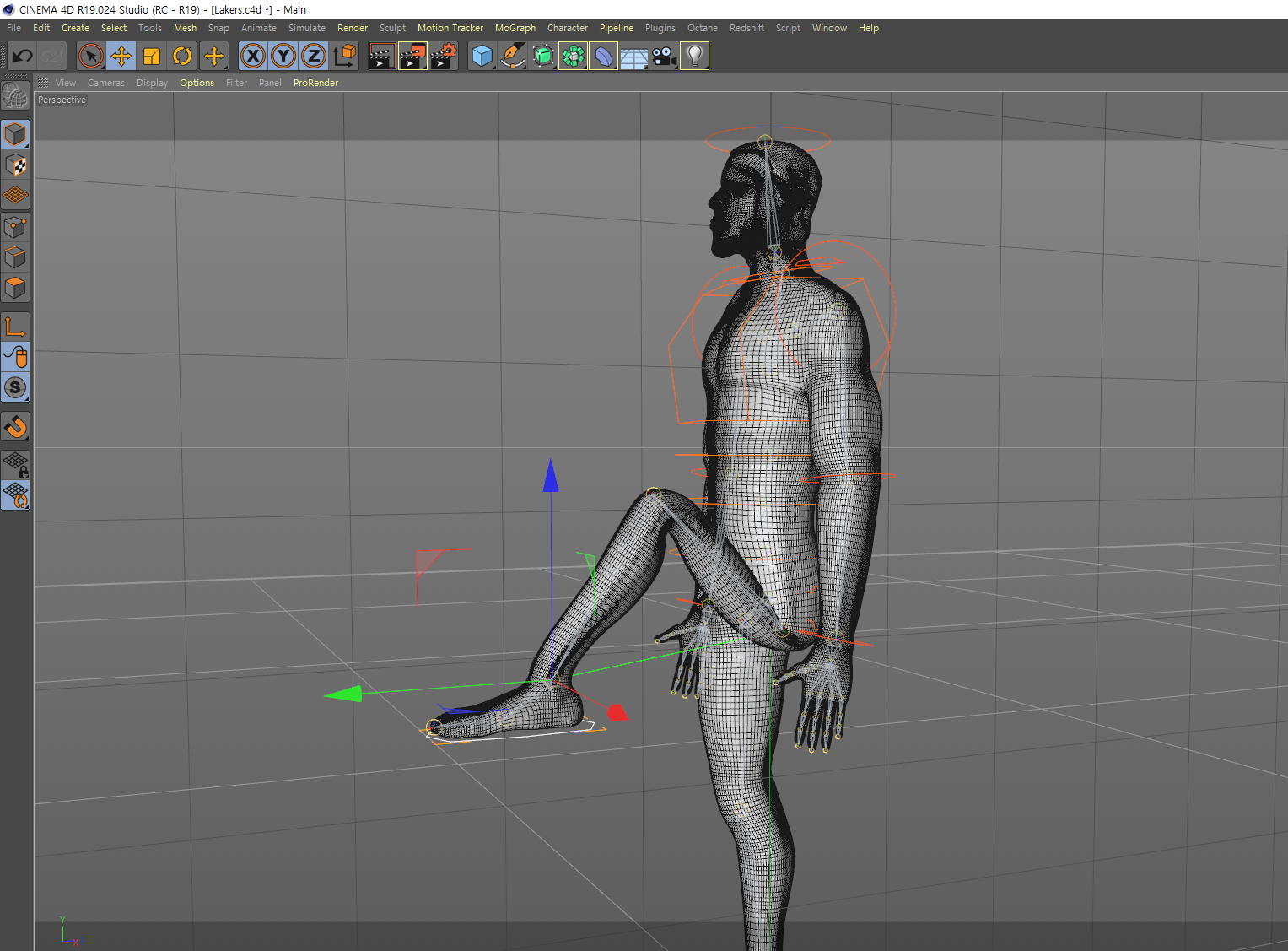Screen dimensions: 1288x951
Task: Open the viewport Options menu
Action: point(197,83)
